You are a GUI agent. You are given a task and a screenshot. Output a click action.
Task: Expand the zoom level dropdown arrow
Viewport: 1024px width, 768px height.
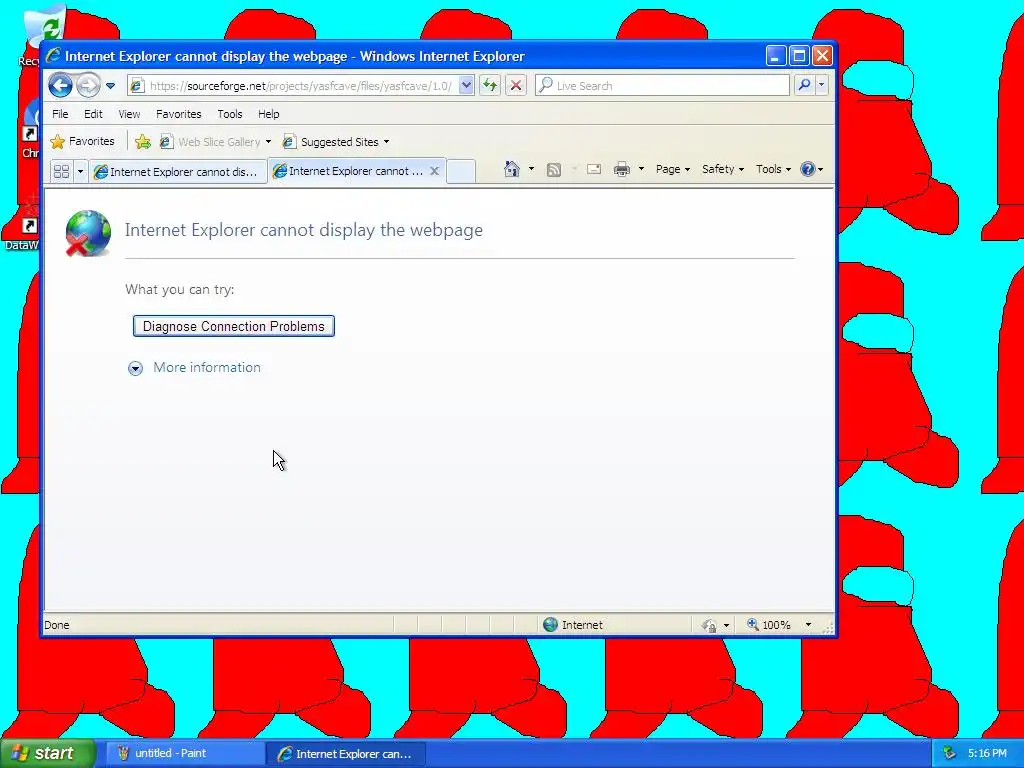click(x=808, y=625)
